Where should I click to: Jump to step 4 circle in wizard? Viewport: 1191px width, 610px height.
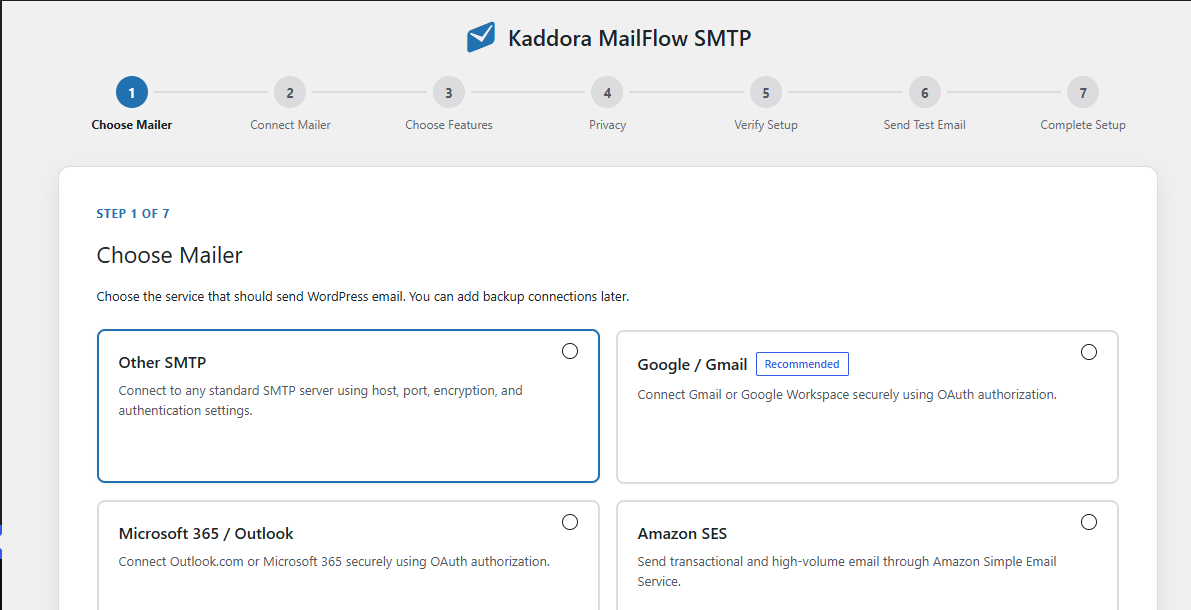[607, 93]
